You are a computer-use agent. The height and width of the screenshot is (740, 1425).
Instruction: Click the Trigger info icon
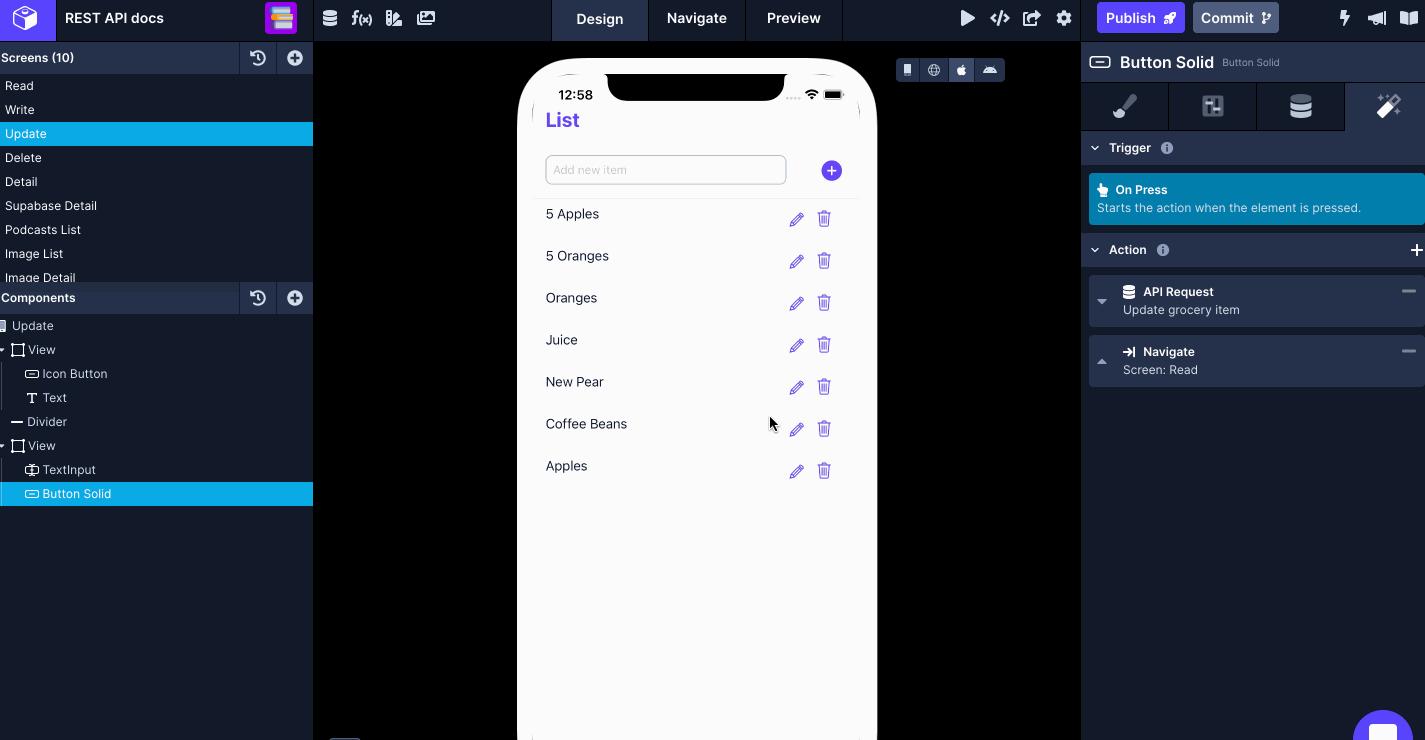point(1167,148)
